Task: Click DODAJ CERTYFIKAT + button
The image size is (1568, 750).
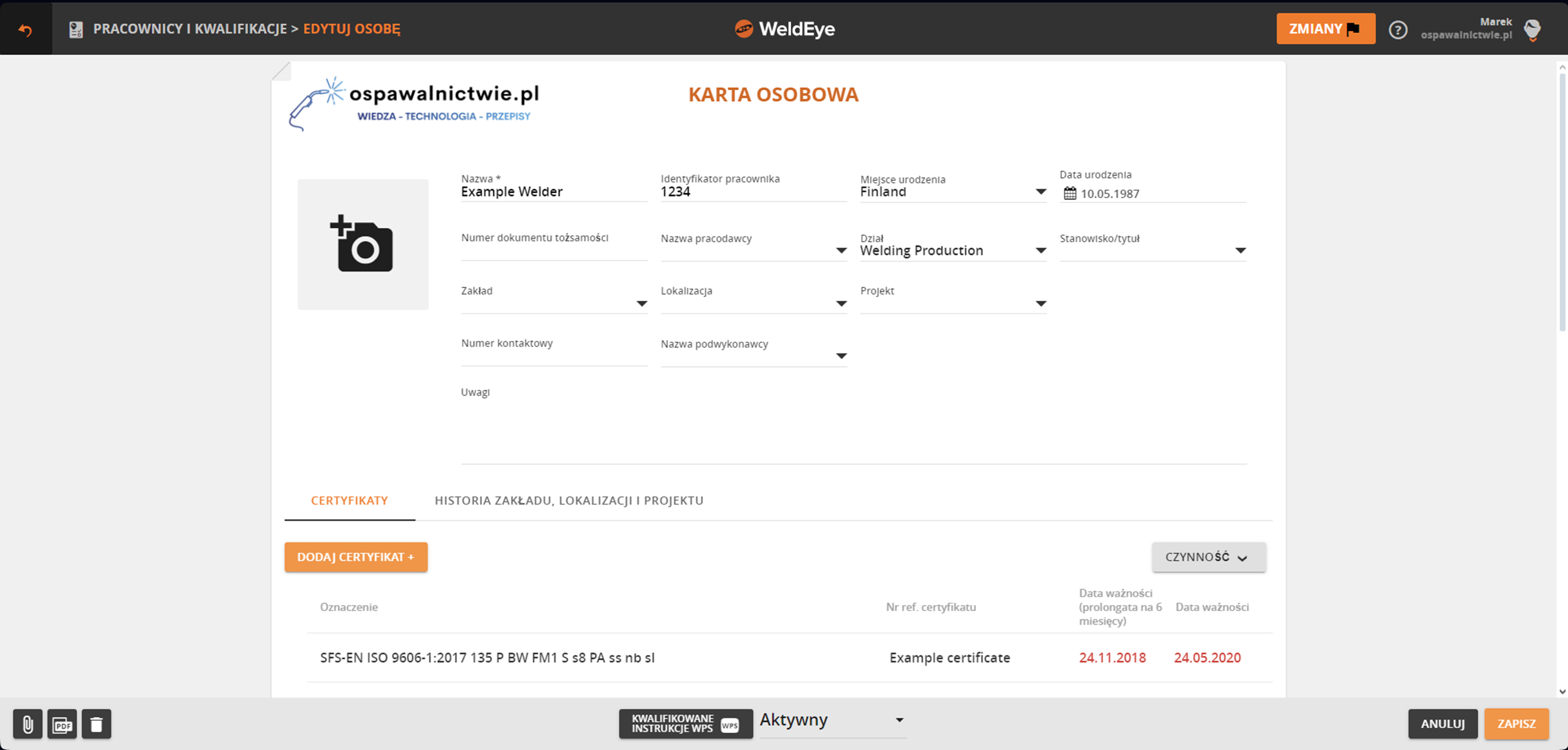Action: click(356, 557)
